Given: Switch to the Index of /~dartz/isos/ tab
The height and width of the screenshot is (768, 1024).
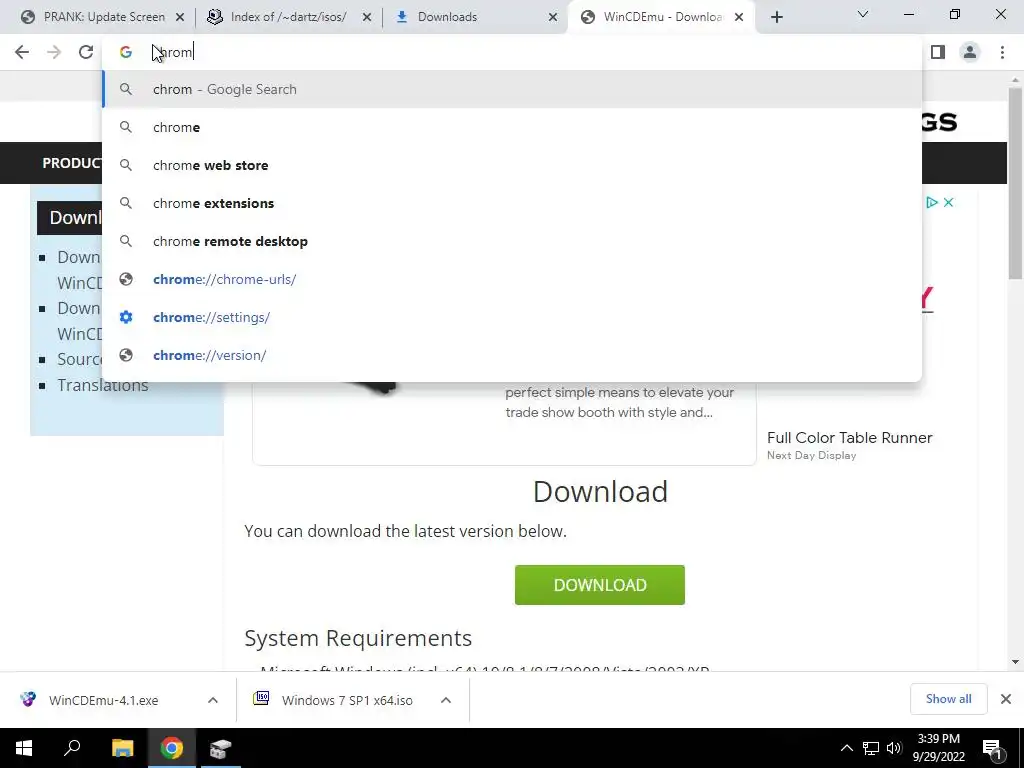Looking at the screenshot, I should point(289,17).
